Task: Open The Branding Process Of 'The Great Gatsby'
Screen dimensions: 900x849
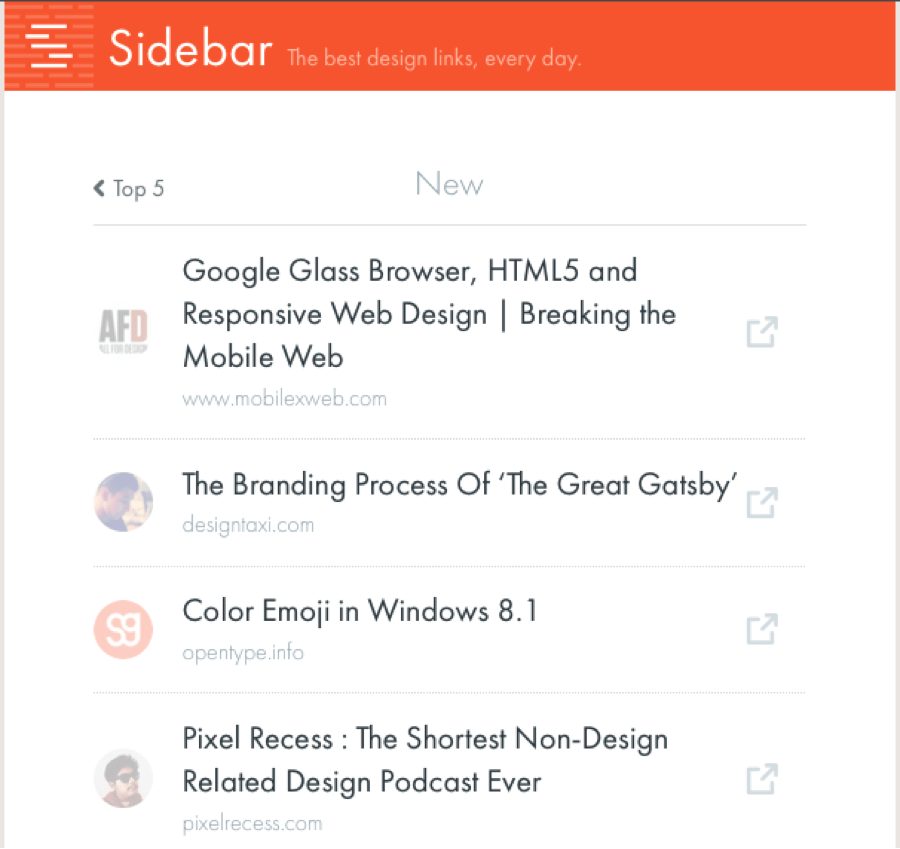Action: [460, 485]
